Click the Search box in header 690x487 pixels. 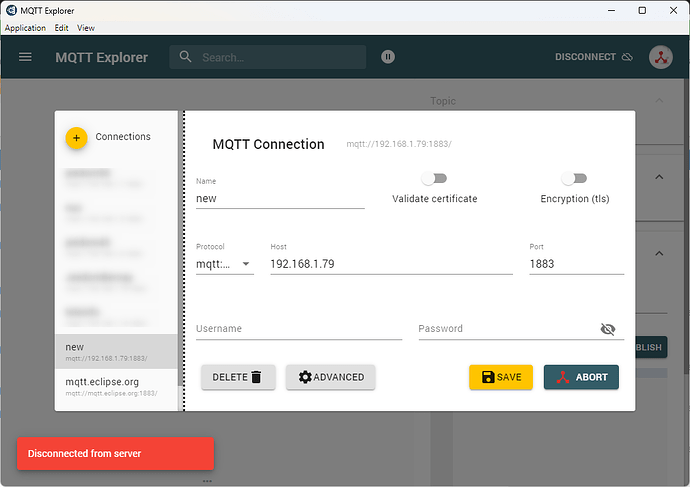click(x=268, y=57)
